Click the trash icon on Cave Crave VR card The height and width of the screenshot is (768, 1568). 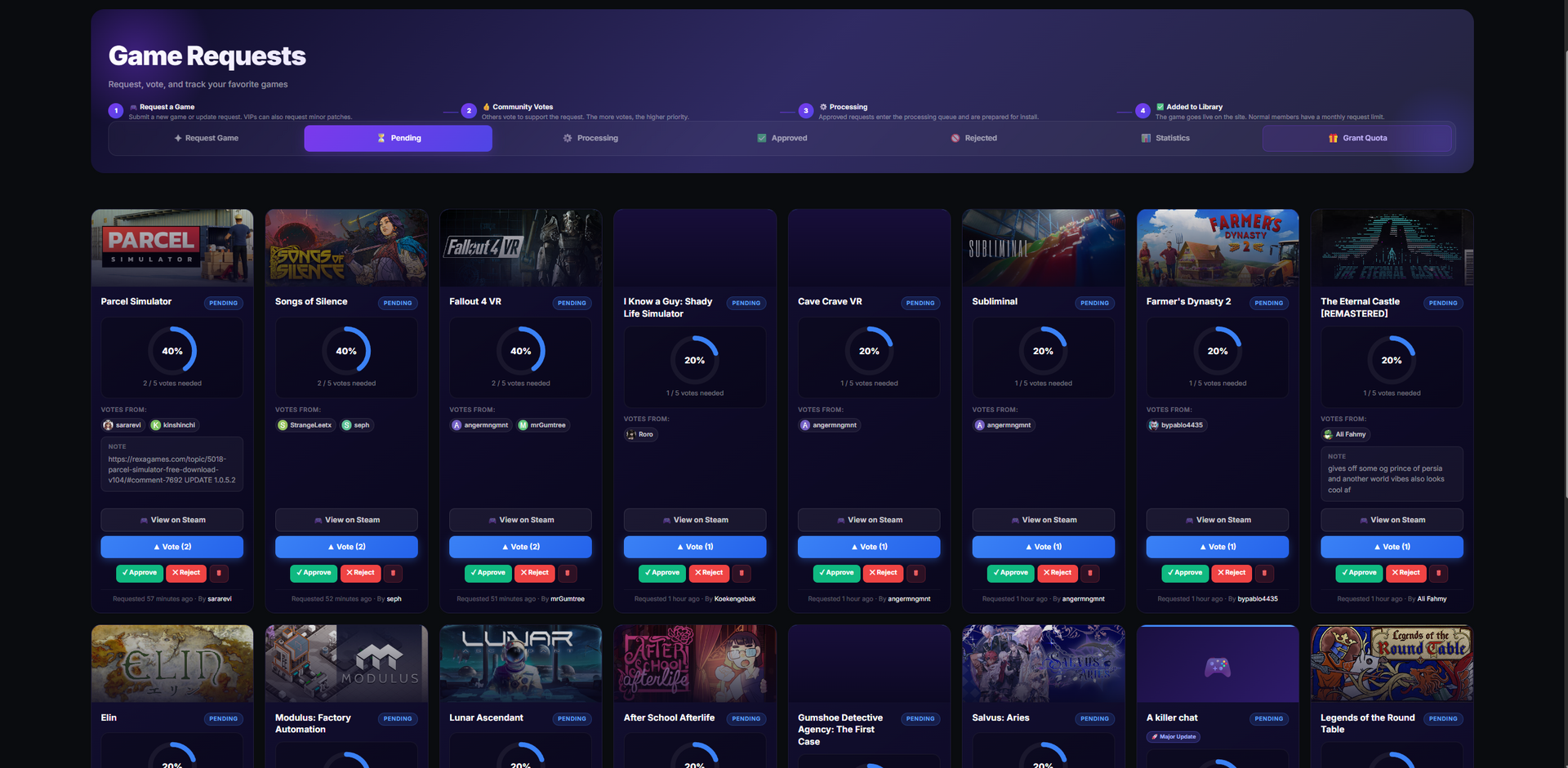[x=915, y=573]
